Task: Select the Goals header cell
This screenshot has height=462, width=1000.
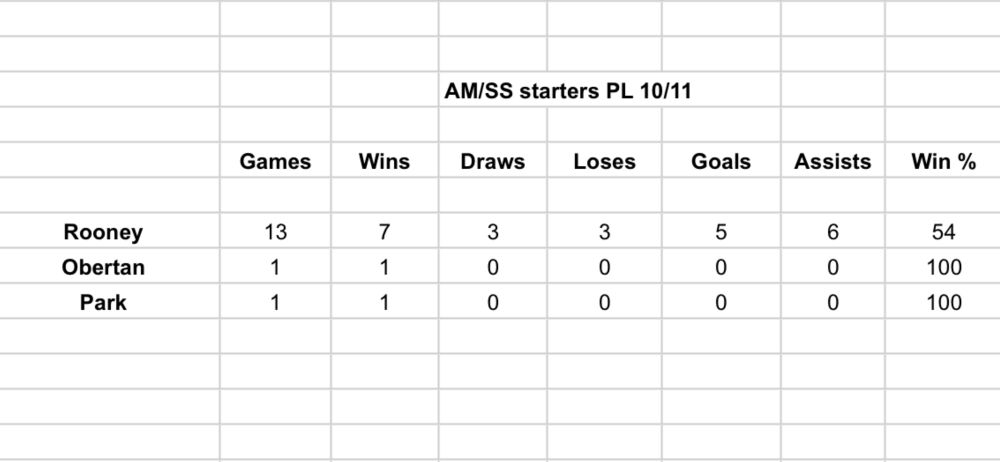Action: pos(721,160)
